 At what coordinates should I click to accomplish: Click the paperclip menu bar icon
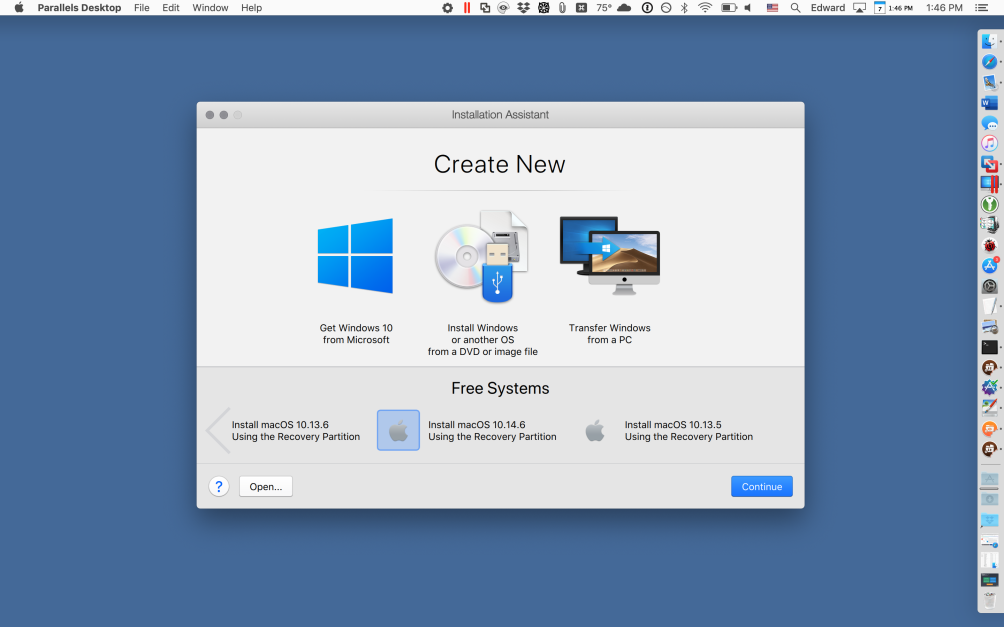pyautogui.click(x=562, y=8)
